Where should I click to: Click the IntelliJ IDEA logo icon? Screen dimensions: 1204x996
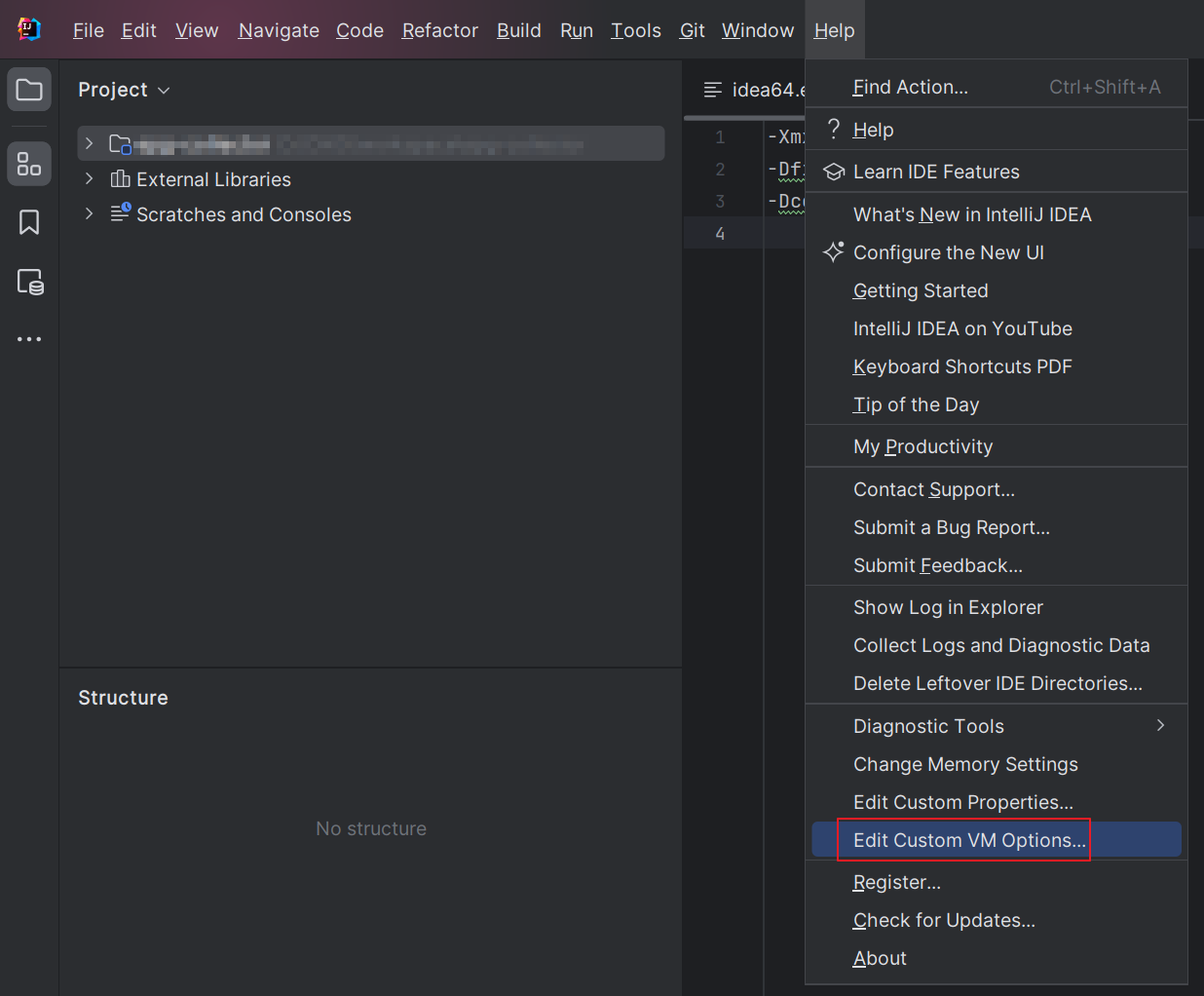(29, 29)
